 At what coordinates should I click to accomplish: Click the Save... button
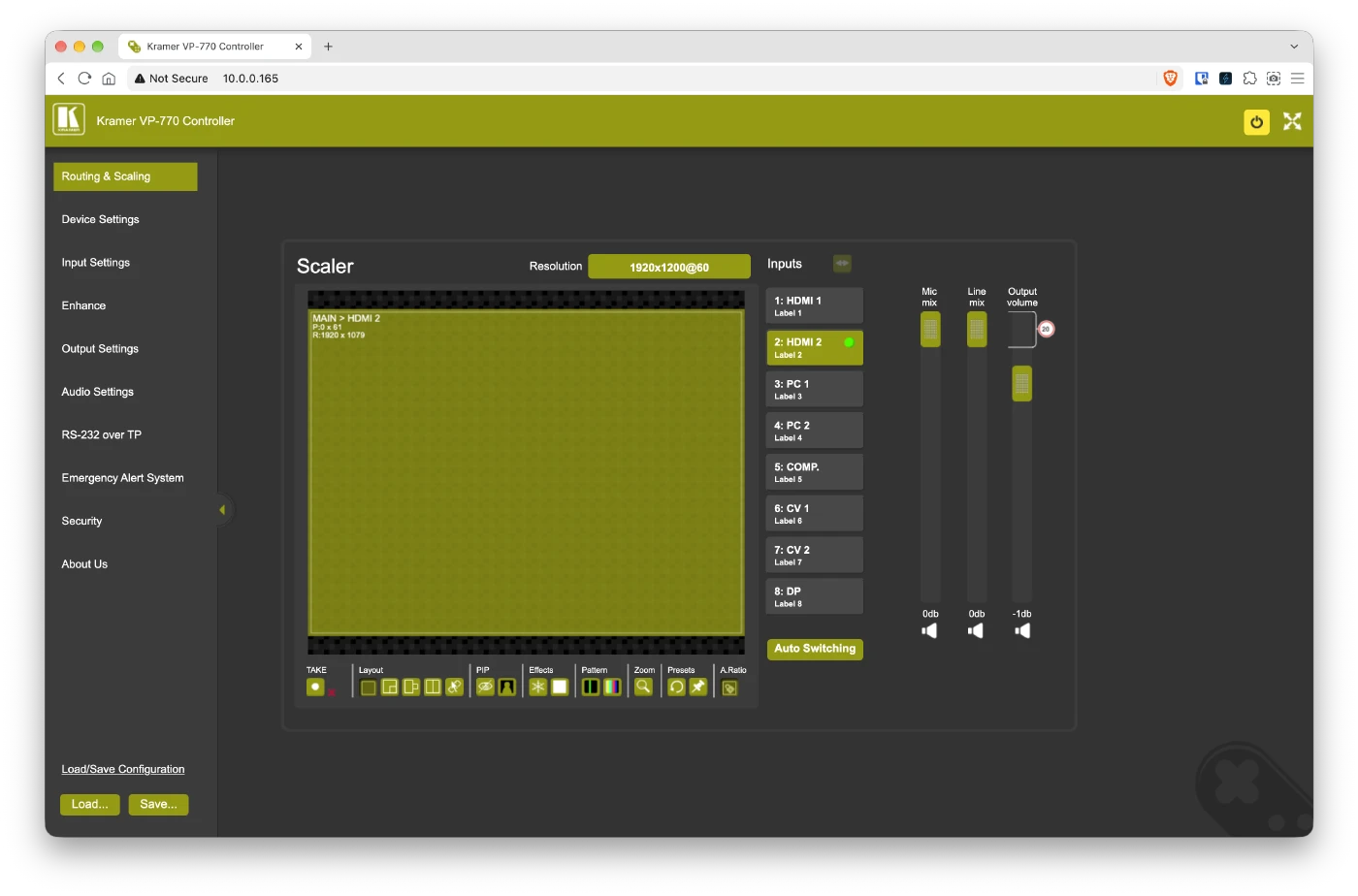[x=158, y=805]
